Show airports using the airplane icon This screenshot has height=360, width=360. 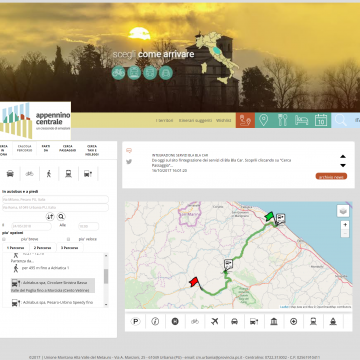tap(215, 321)
